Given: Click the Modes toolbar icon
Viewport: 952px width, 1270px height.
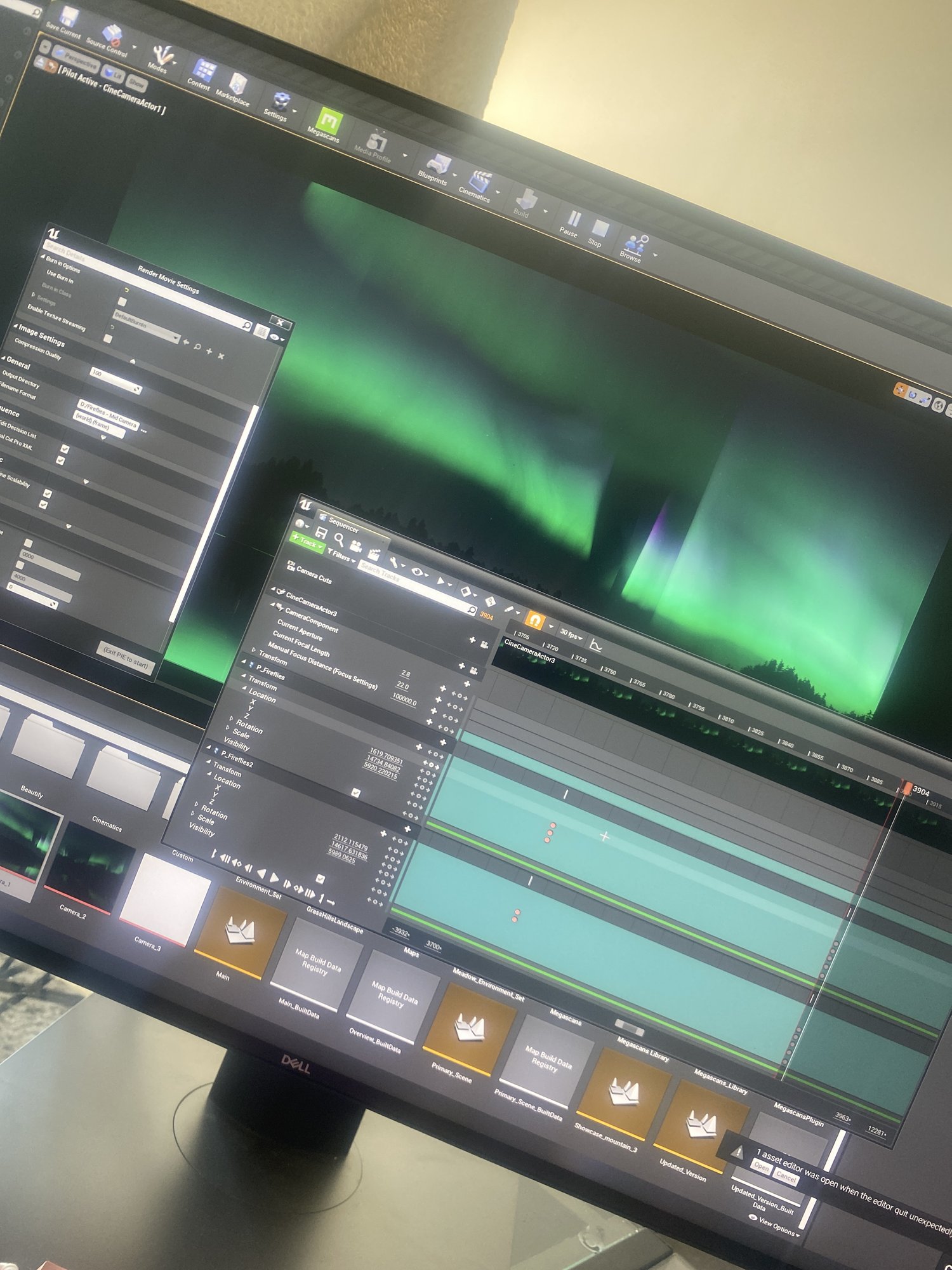Looking at the screenshot, I should tap(162, 54).
